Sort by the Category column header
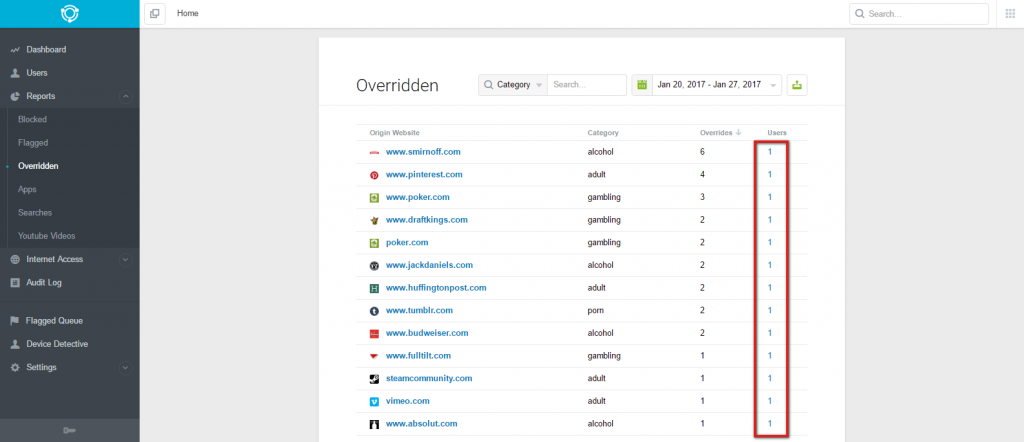The height and width of the screenshot is (442, 1024). [x=603, y=133]
